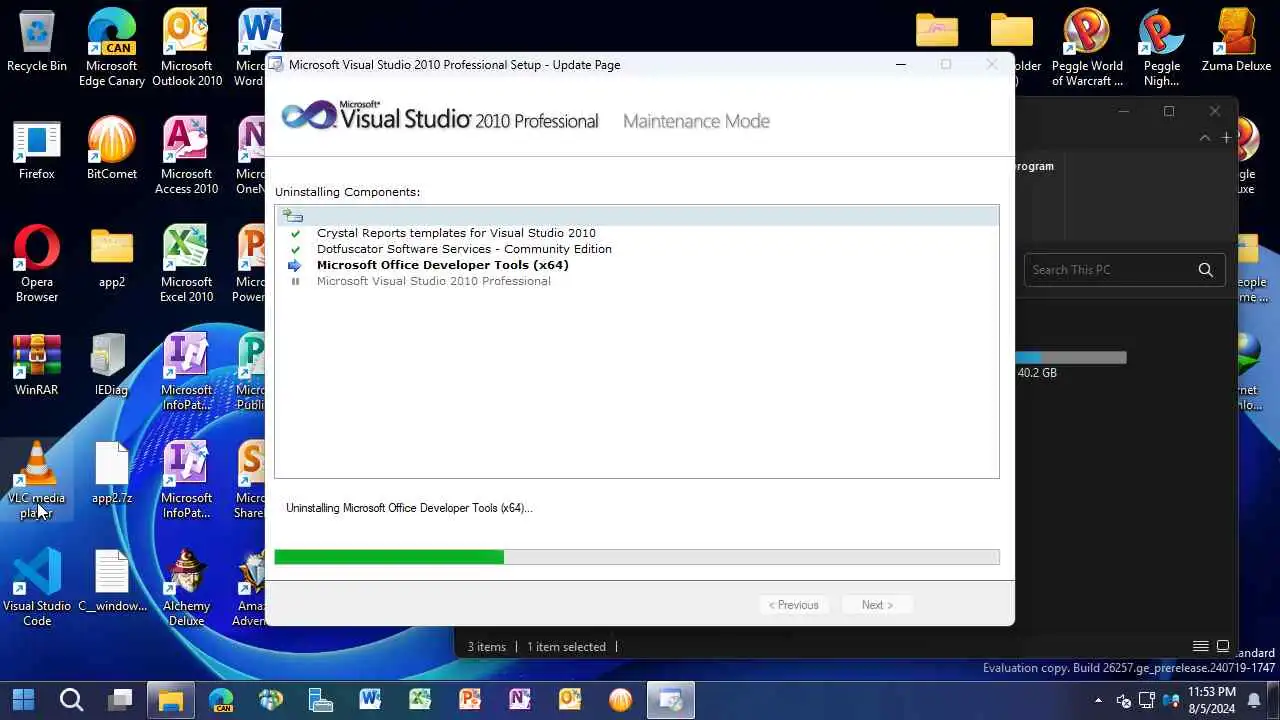Open Word from the taskbar
The image size is (1280, 720).
click(x=370, y=699)
